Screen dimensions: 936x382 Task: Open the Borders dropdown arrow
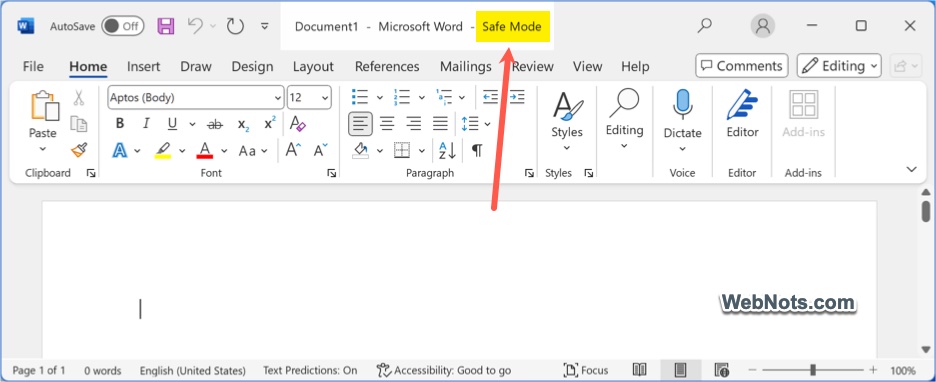pos(421,150)
